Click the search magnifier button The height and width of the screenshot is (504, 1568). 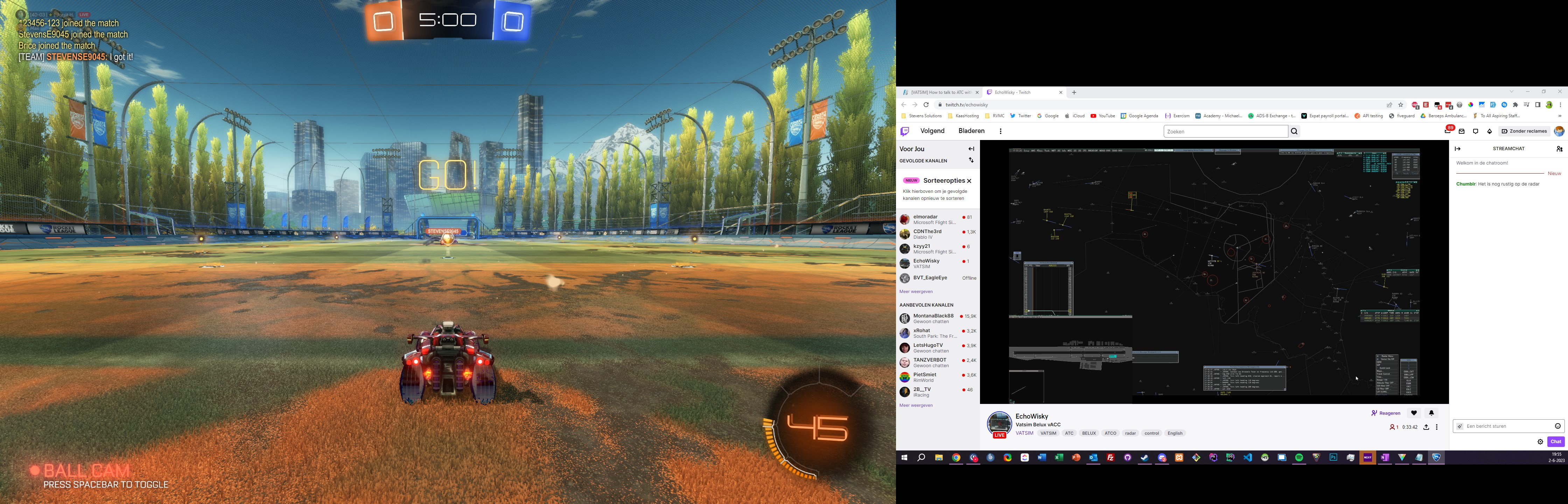1294,132
